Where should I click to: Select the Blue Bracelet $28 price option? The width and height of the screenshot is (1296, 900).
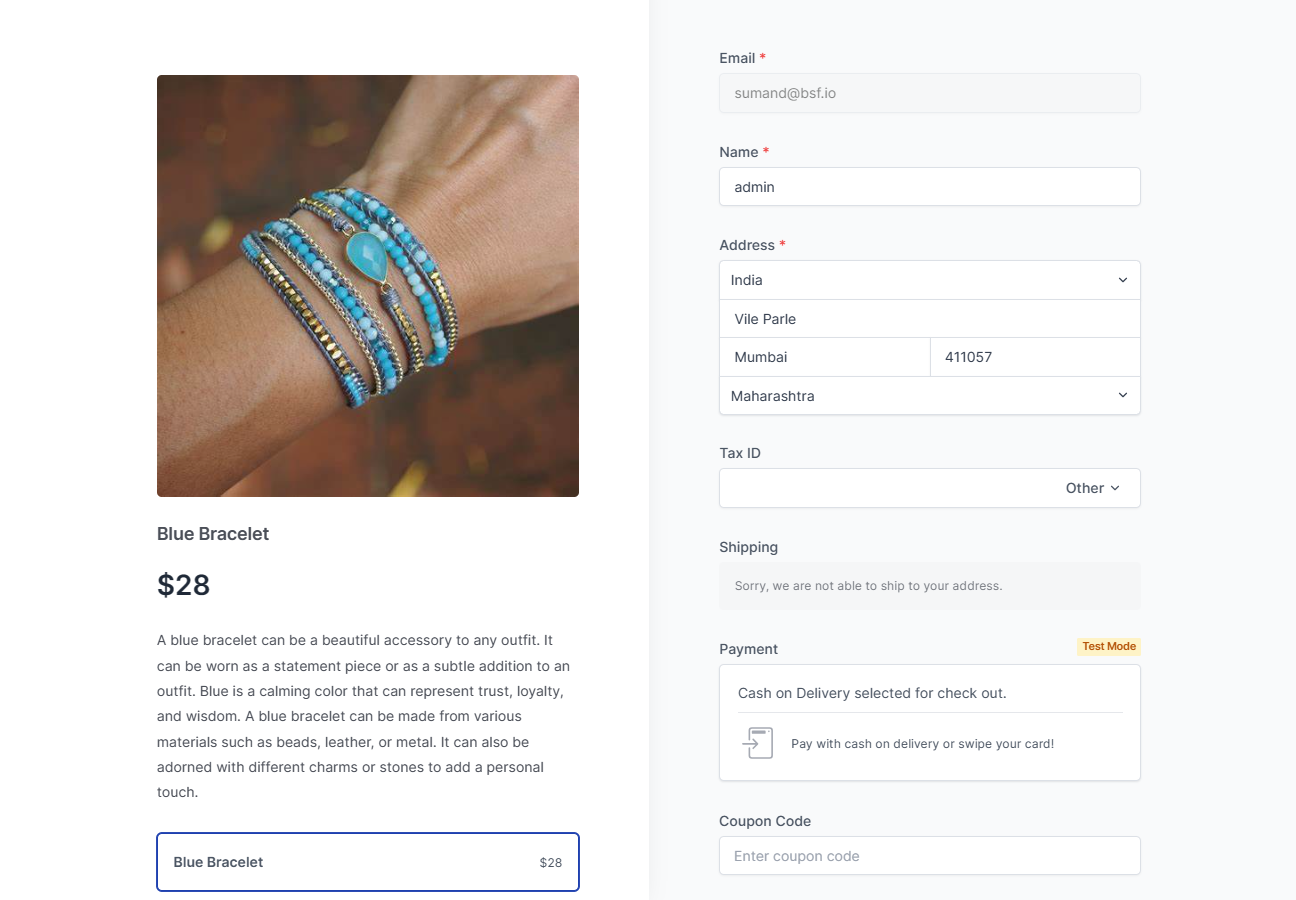[x=368, y=862]
